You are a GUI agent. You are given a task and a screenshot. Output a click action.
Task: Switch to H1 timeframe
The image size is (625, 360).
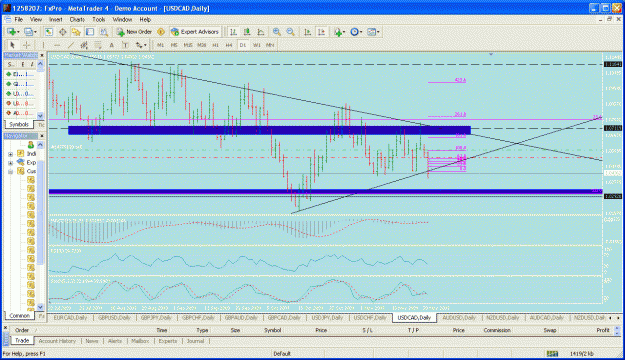pos(215,45)
